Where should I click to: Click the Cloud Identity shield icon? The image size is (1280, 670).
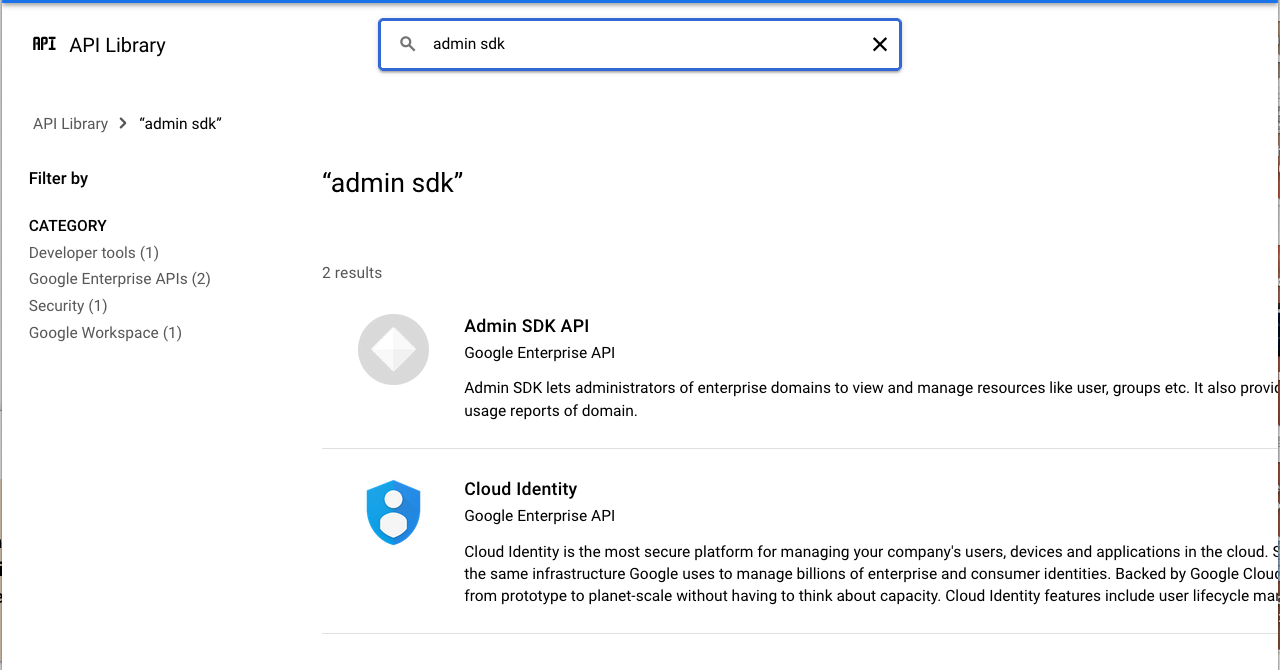(393, 512)
